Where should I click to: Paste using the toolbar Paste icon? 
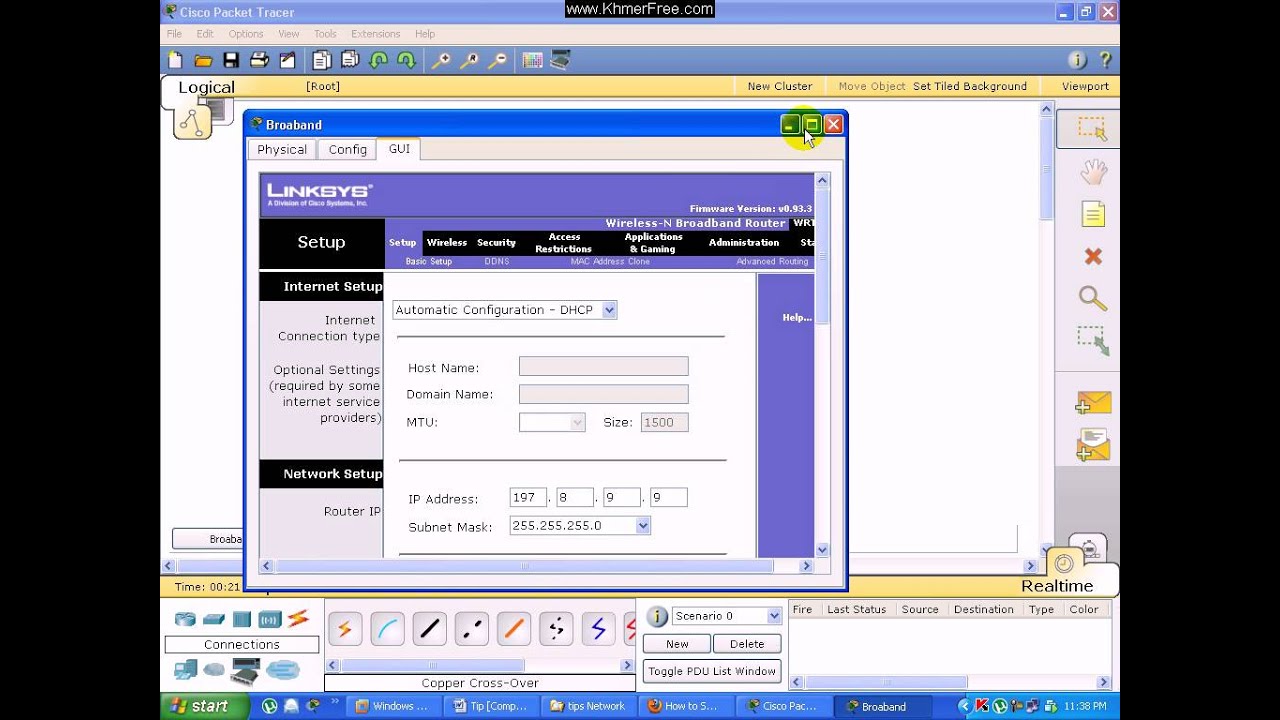point(350,60)
